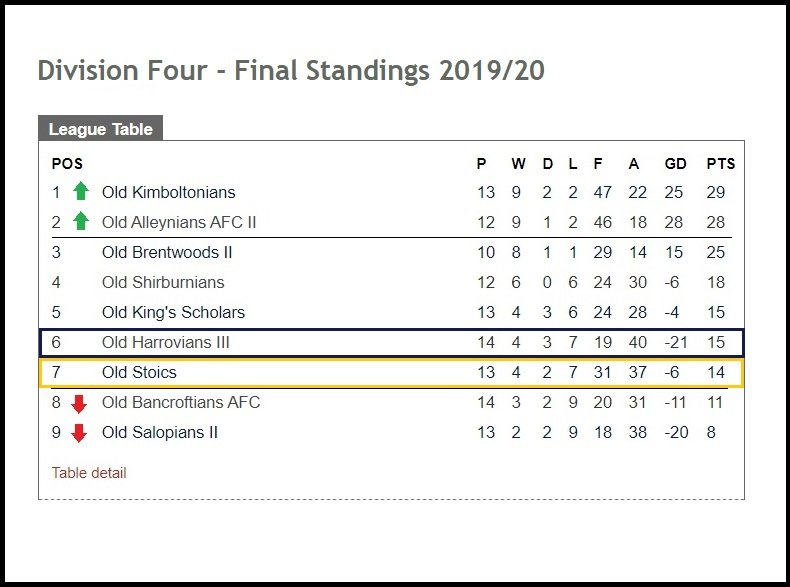Click Old Bancroftians AFC team name

pos(181,402)
